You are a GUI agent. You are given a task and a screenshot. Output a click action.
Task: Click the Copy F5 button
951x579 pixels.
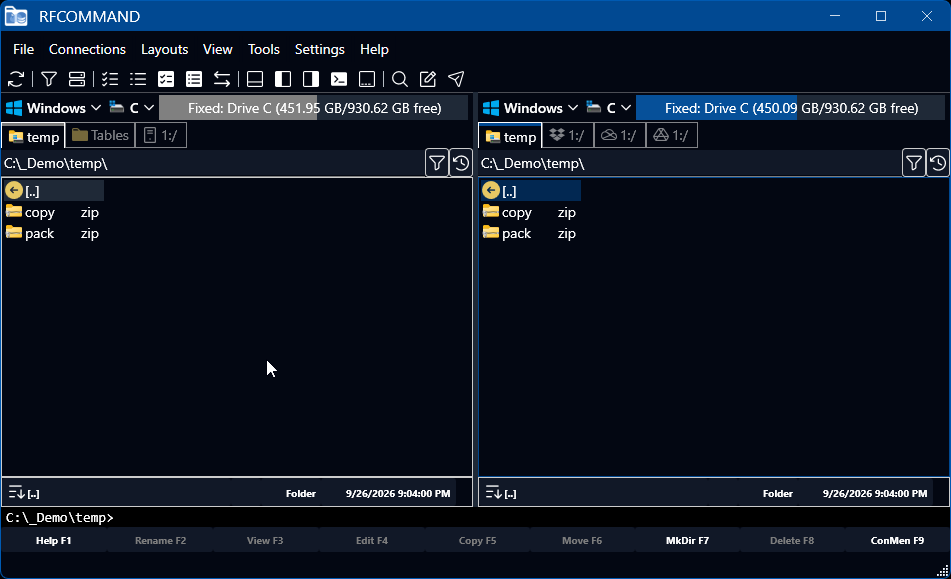tap(477, 540)
